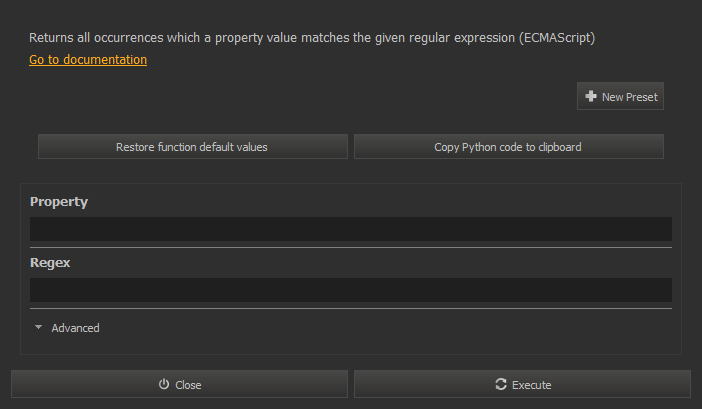Click the empty area beside Advanced
Image resolution: width=702 pixels, height=409 pixels.
pos(385,328)
